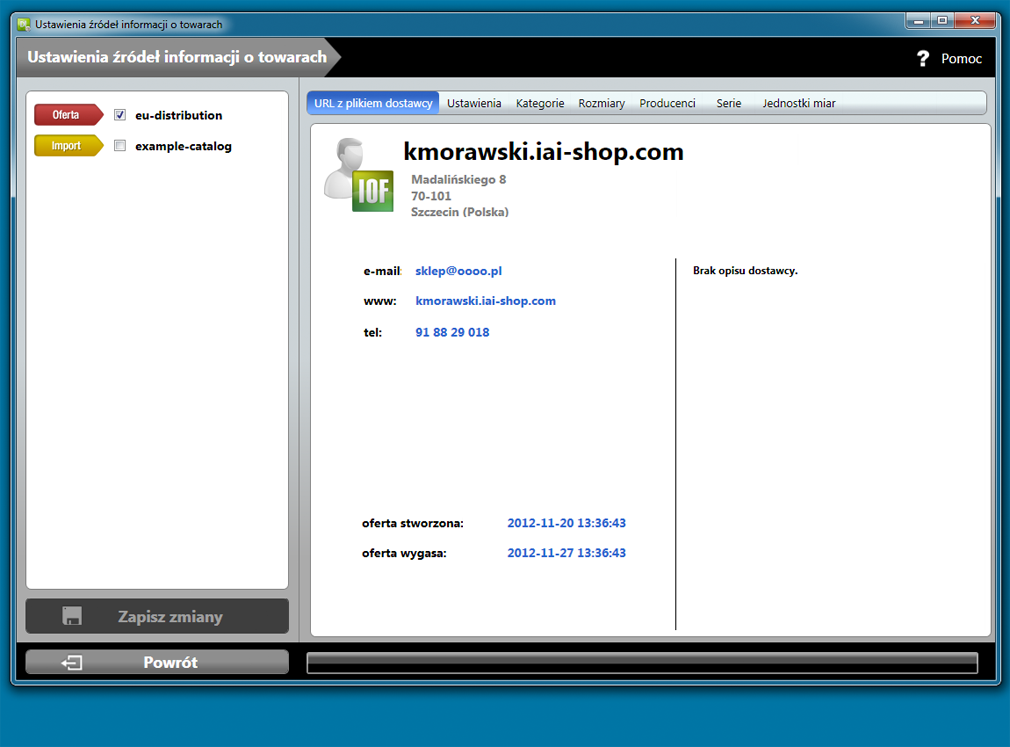Open the kmorawski.iai-shop.com www link
Image resolution: width=1010 pixels, height=747 pixels.
485,301
